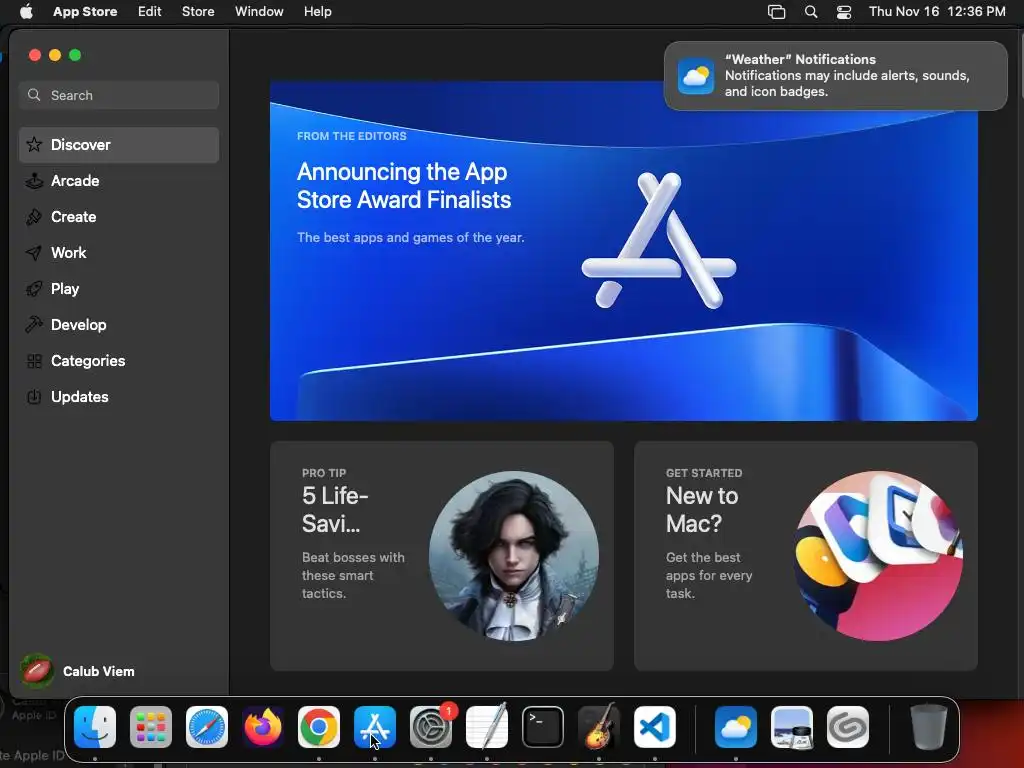Open System Settings from the Dock
Screen dimensions: 1024x768
tap(431, 727)
